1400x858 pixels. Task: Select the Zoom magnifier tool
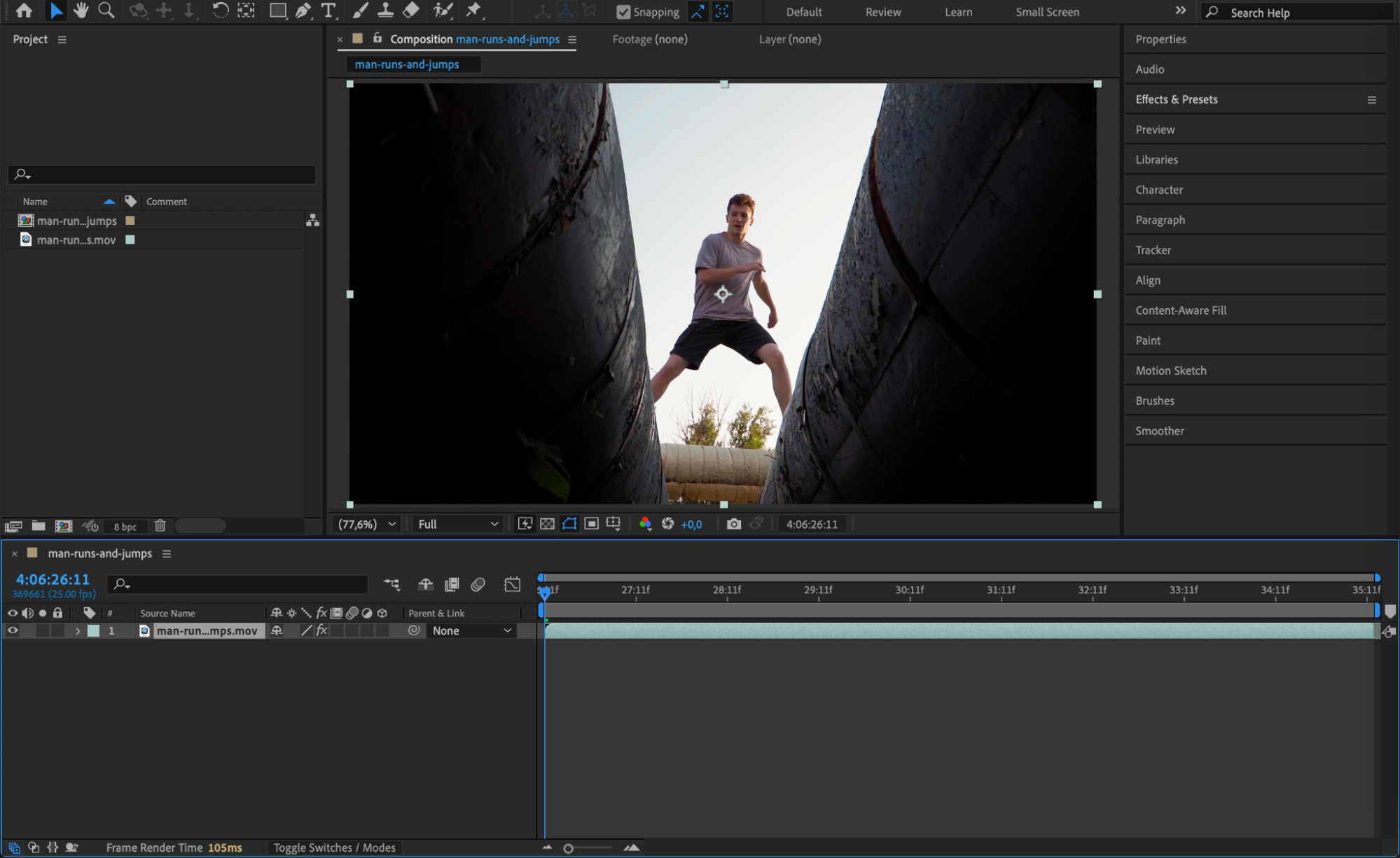(106, 11)
